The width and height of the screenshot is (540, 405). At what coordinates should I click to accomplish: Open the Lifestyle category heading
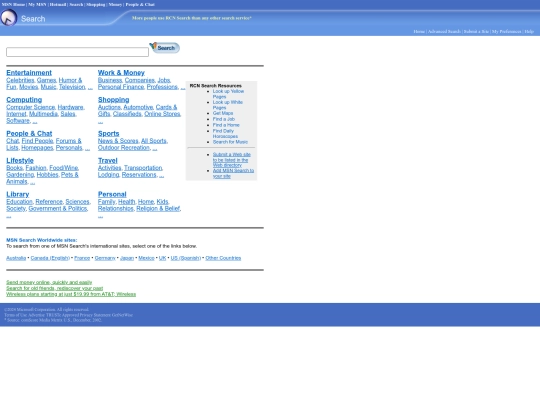pos(20,160)
